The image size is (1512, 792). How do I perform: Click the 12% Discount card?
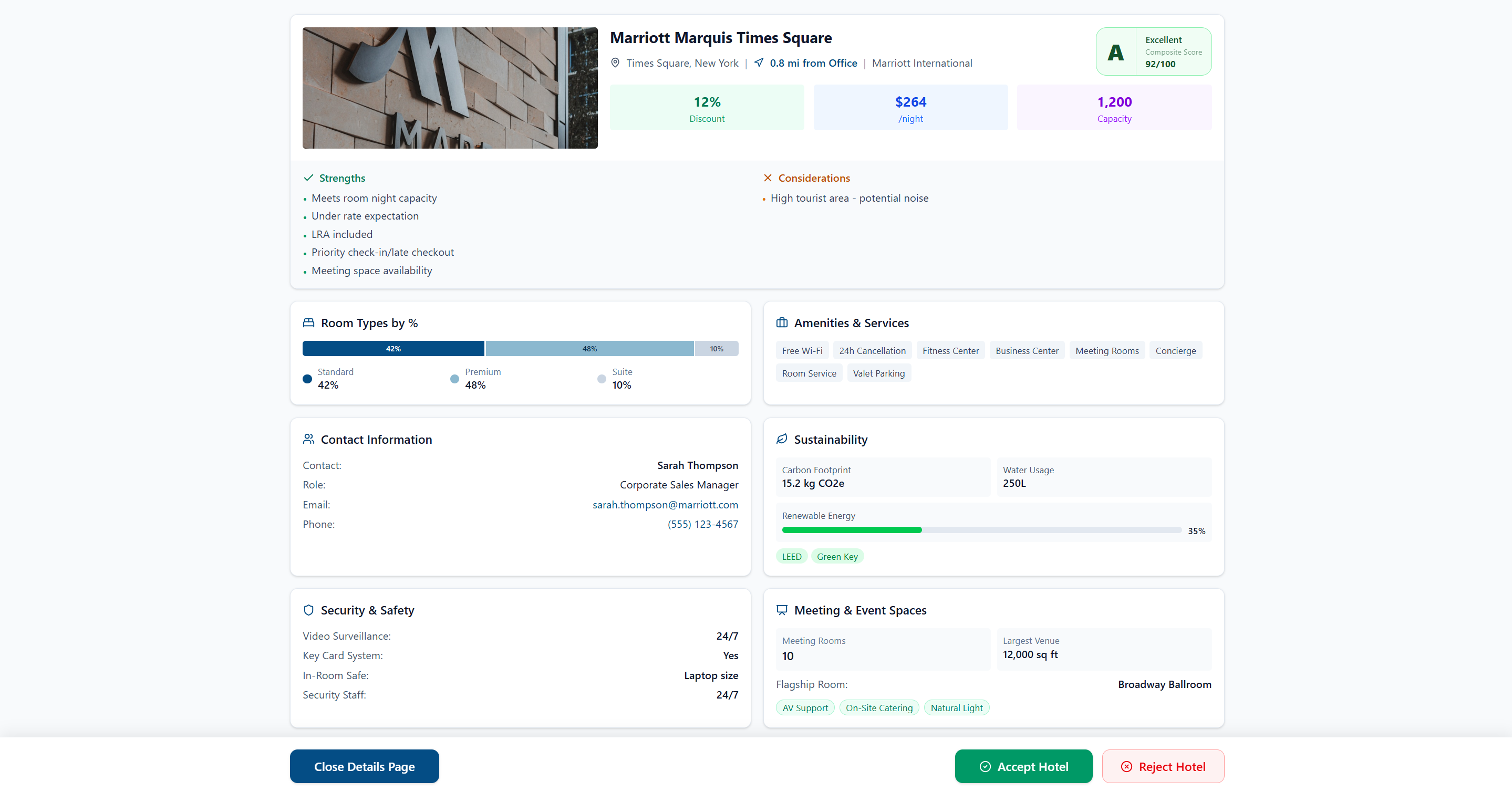[707, 107]
